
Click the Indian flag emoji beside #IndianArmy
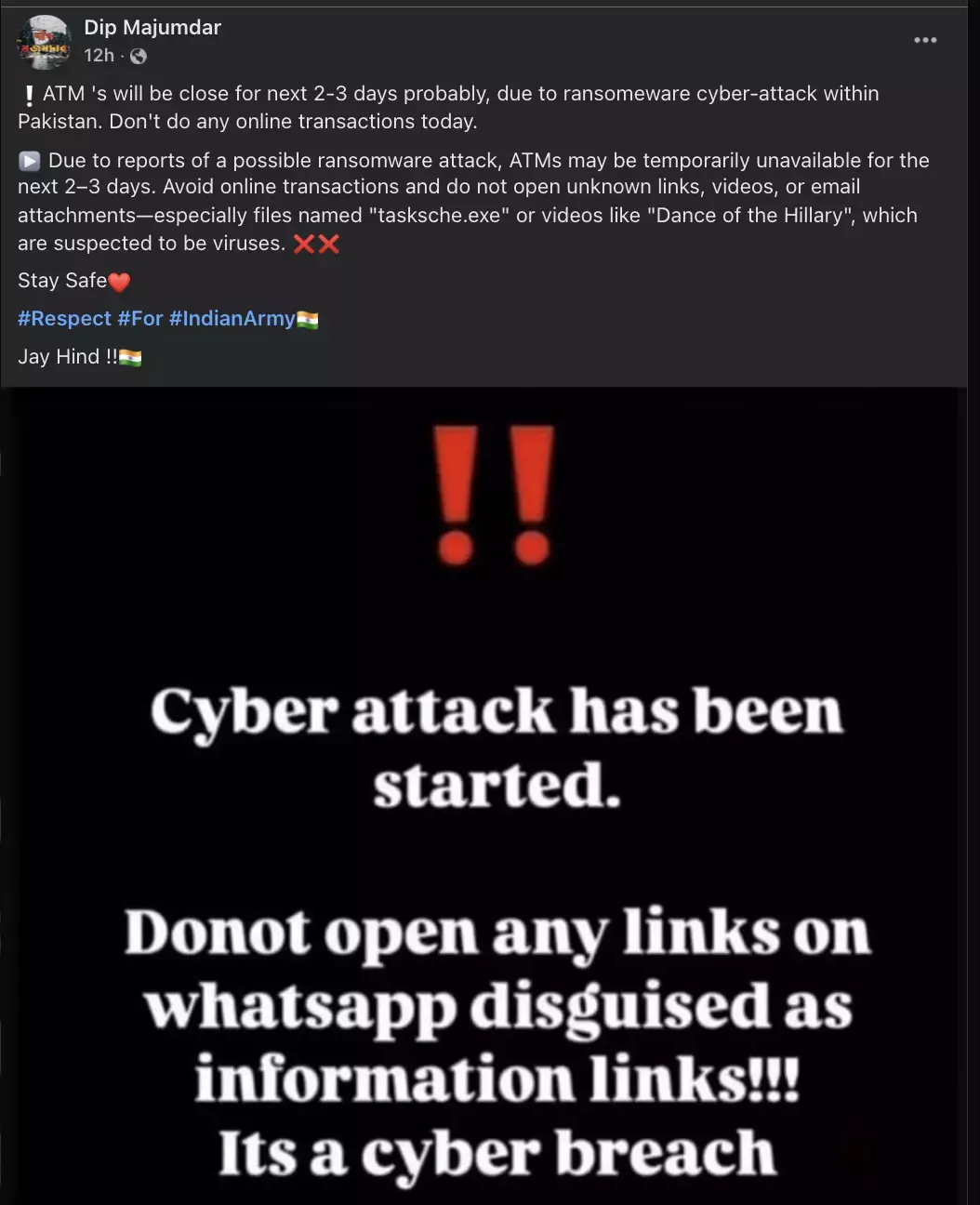pos(308,320)
